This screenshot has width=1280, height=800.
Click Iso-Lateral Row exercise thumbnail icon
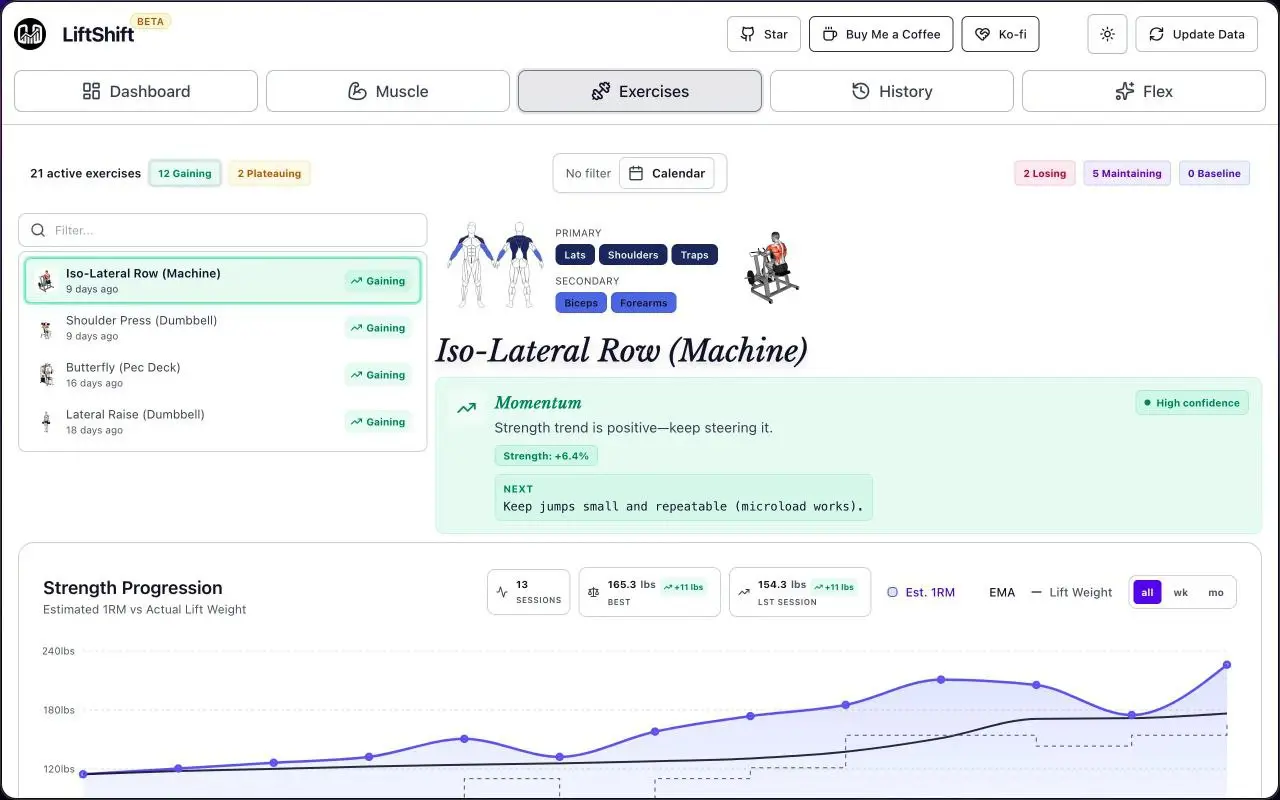[x=46, y=281]
